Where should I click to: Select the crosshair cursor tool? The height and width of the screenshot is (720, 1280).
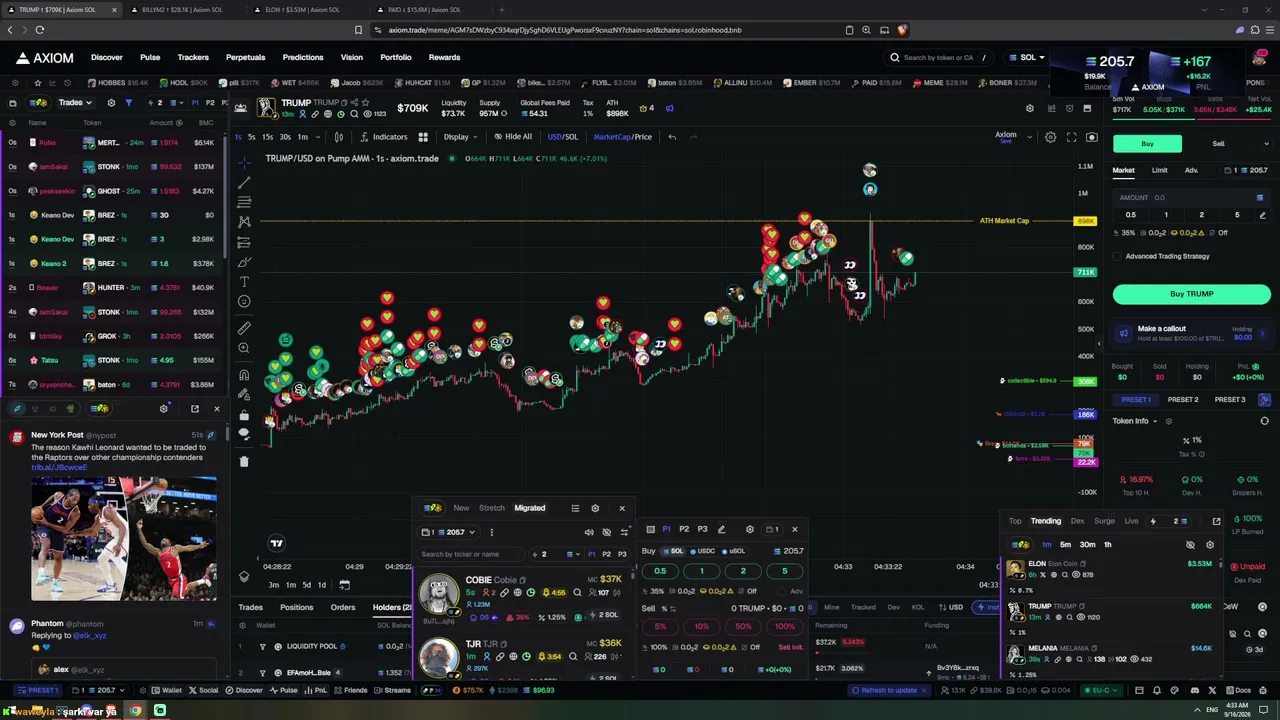coord(244,162)
